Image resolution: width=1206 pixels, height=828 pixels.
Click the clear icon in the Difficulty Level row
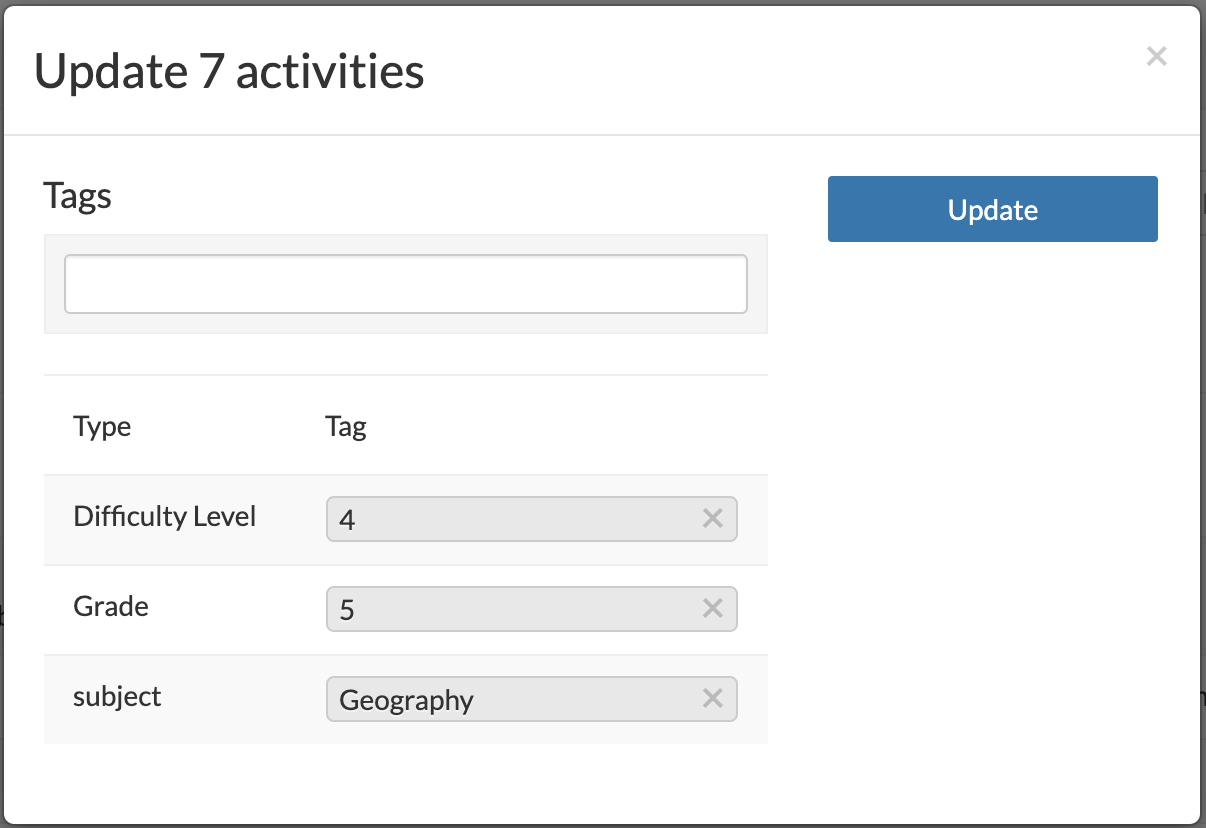coord(712,518)
